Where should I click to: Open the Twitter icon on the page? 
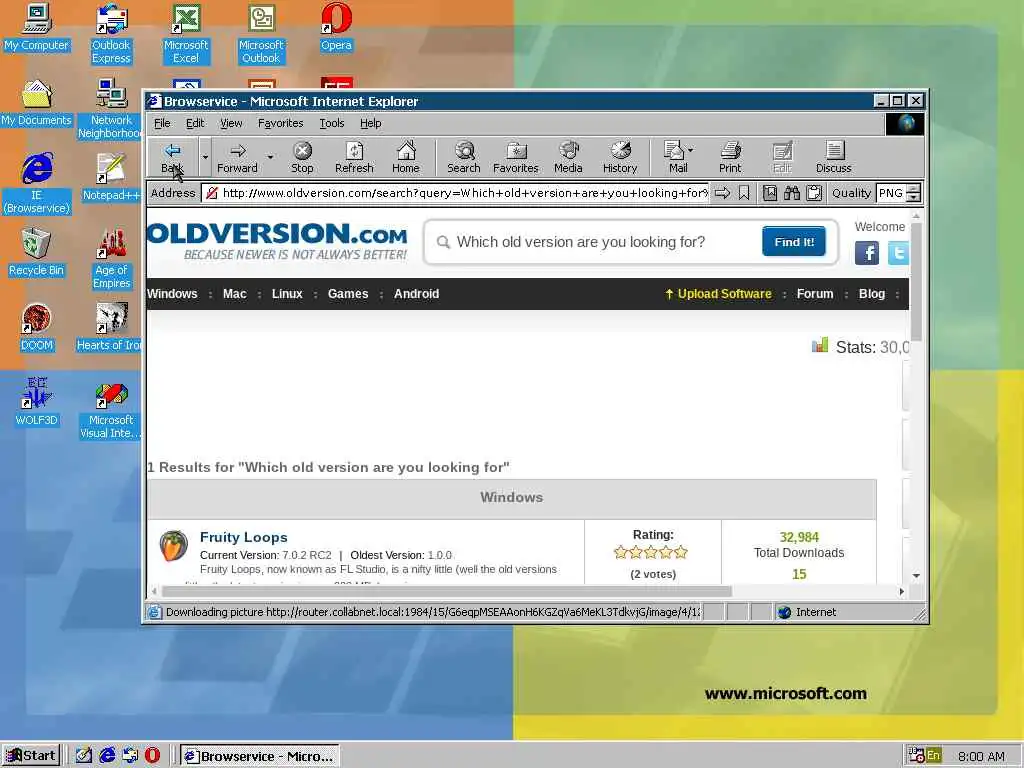[898, 253]
